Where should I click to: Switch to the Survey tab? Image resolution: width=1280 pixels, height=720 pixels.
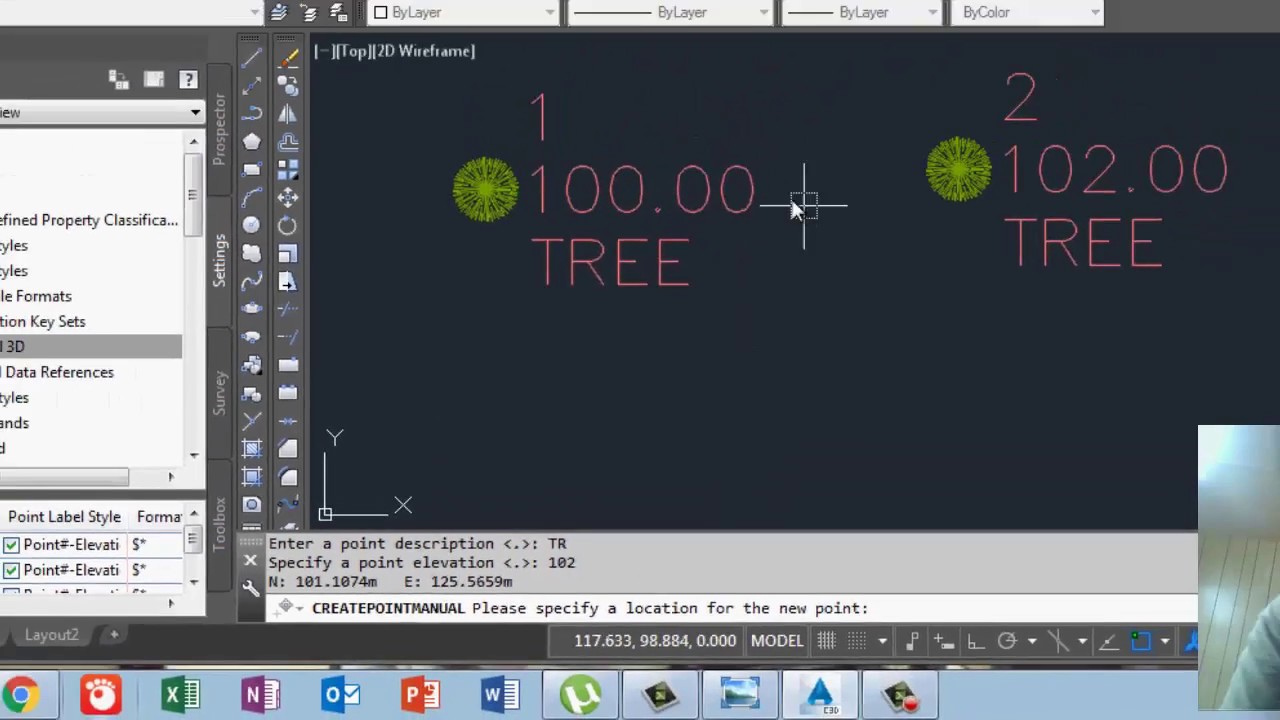[x=219, y=392]
